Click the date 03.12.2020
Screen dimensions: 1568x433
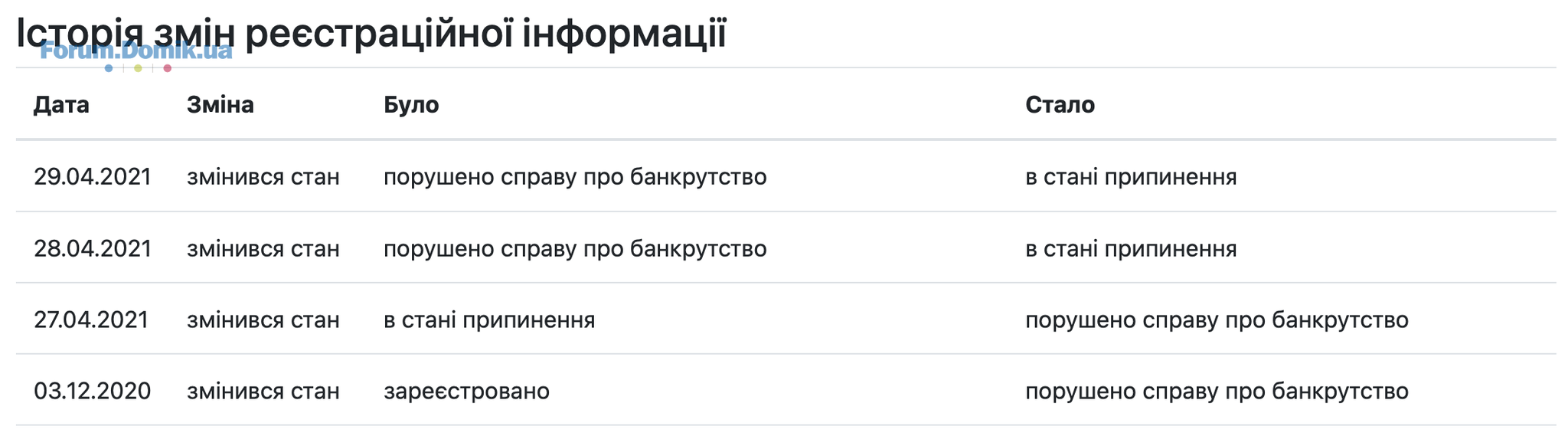click(x=93, y=391)
